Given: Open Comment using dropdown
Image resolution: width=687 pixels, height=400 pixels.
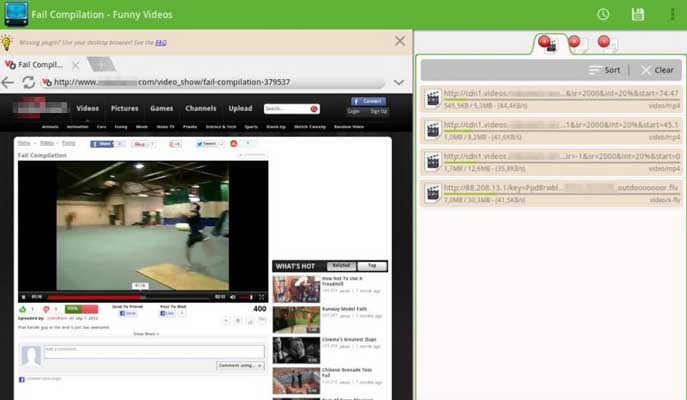Looking at the screenshot, I should [x=240, y=365].
